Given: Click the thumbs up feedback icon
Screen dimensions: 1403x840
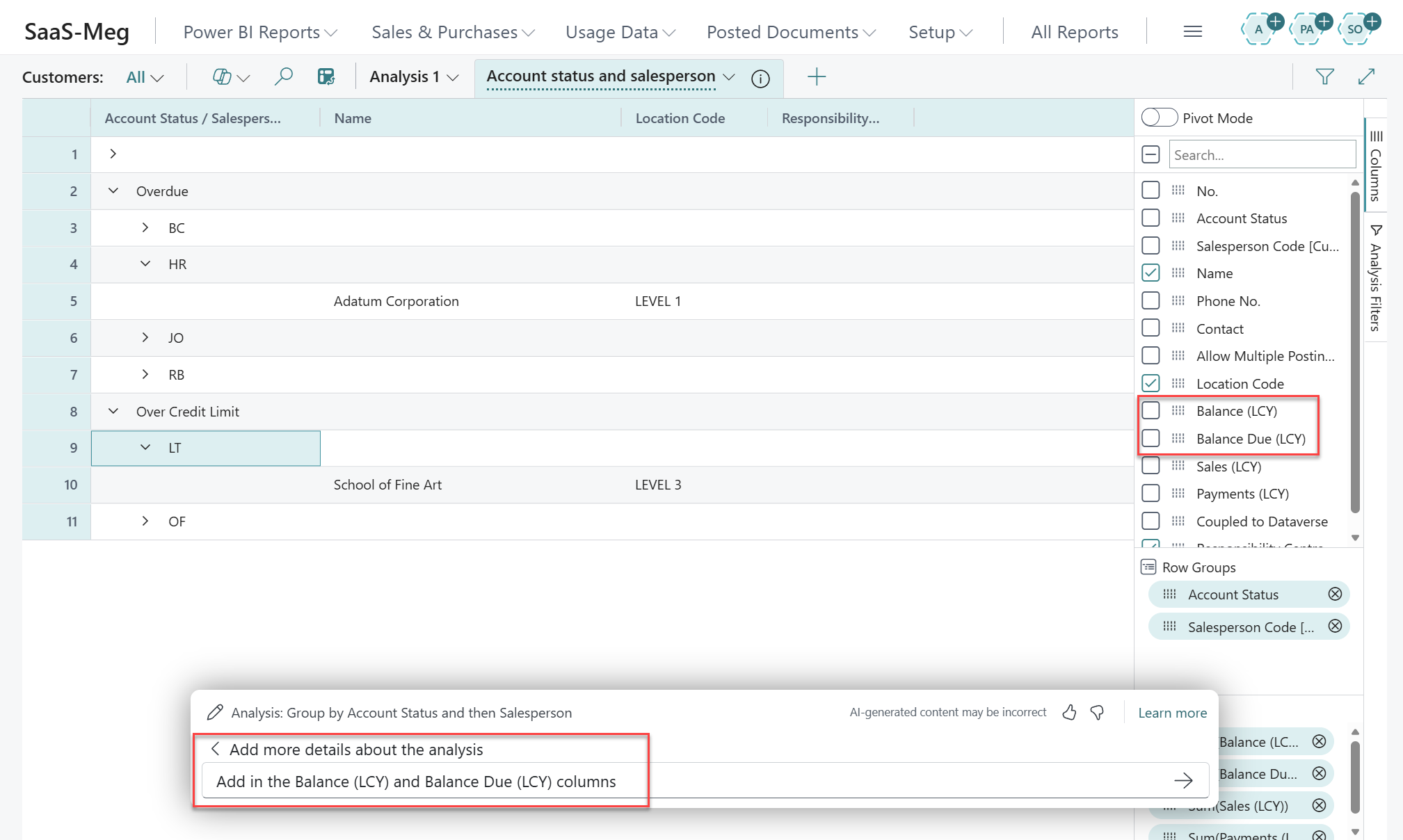Looking at the screenshot, I should pyautogui.click(x=1069, y=712).
